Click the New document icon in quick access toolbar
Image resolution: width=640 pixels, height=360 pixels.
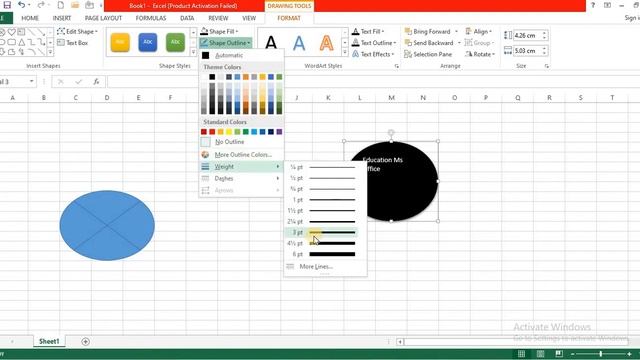pos(60,5)
